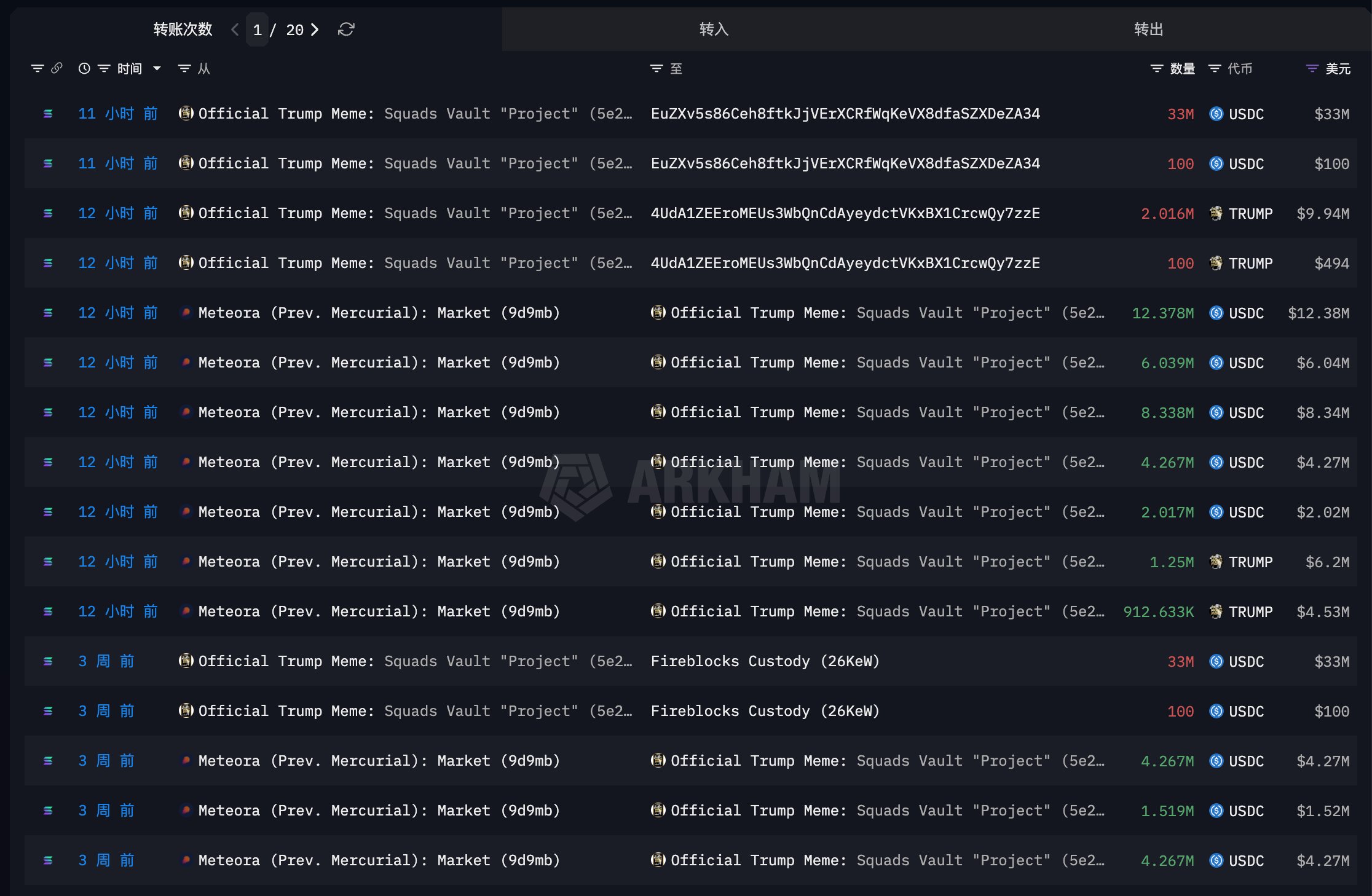
Task: Open filter icon beside 从 column
Action: pyautogui.click(x=184, y=68)
